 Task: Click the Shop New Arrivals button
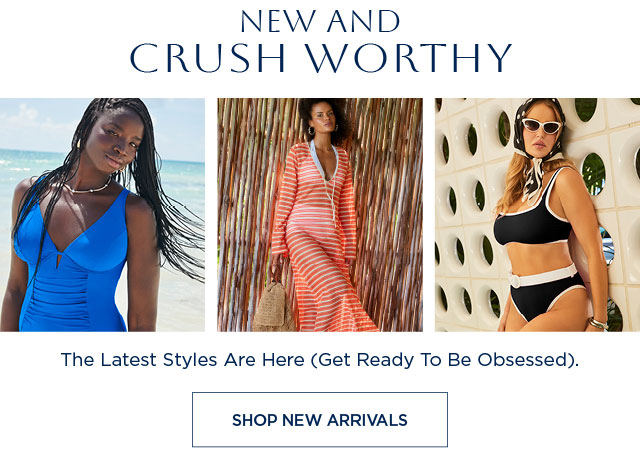pyautogui.click(x=320, y=419)
